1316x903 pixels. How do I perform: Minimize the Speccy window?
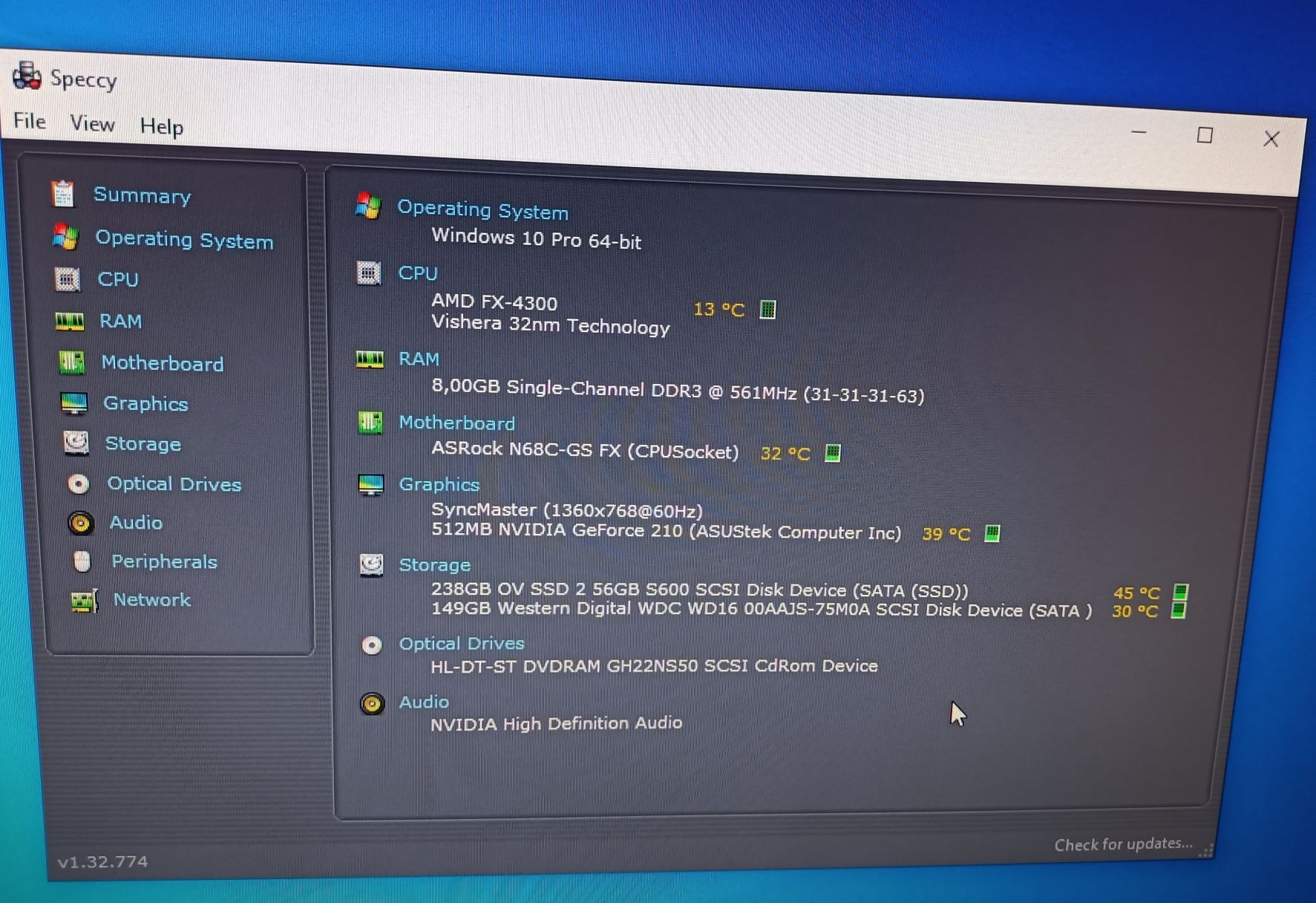pos(1139,132)
